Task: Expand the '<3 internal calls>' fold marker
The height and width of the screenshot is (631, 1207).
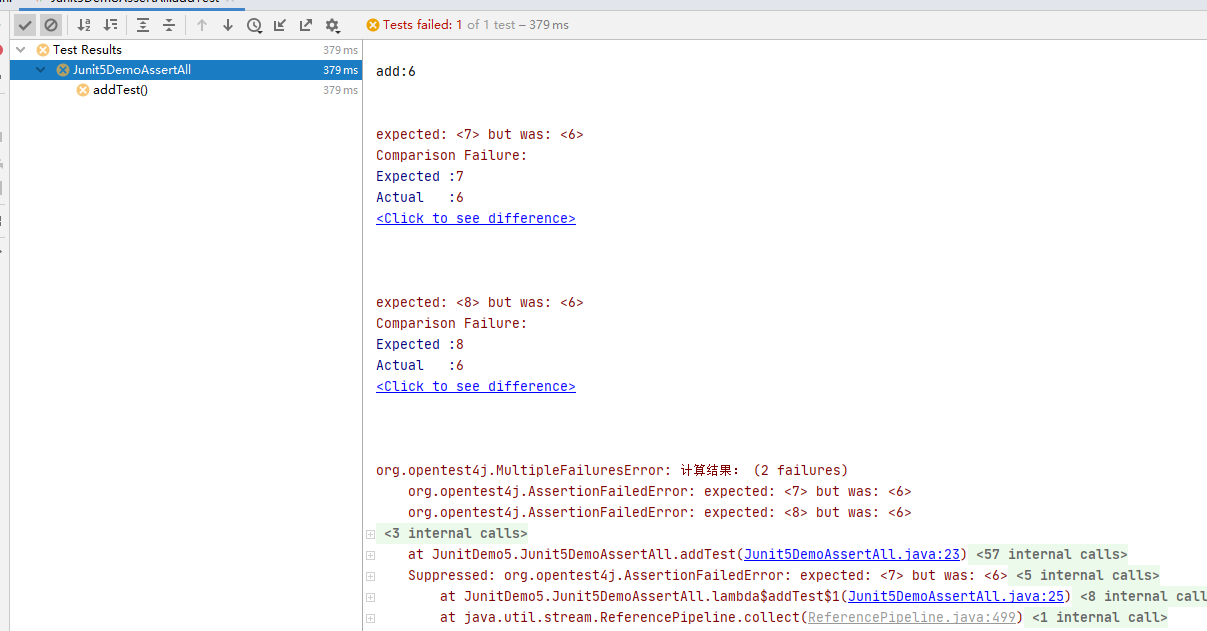Action: click(x=370, y=534)
